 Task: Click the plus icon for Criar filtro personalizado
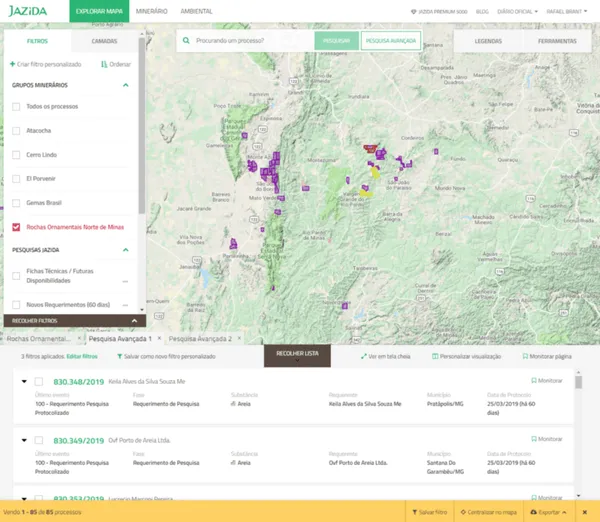click(12, 64)
